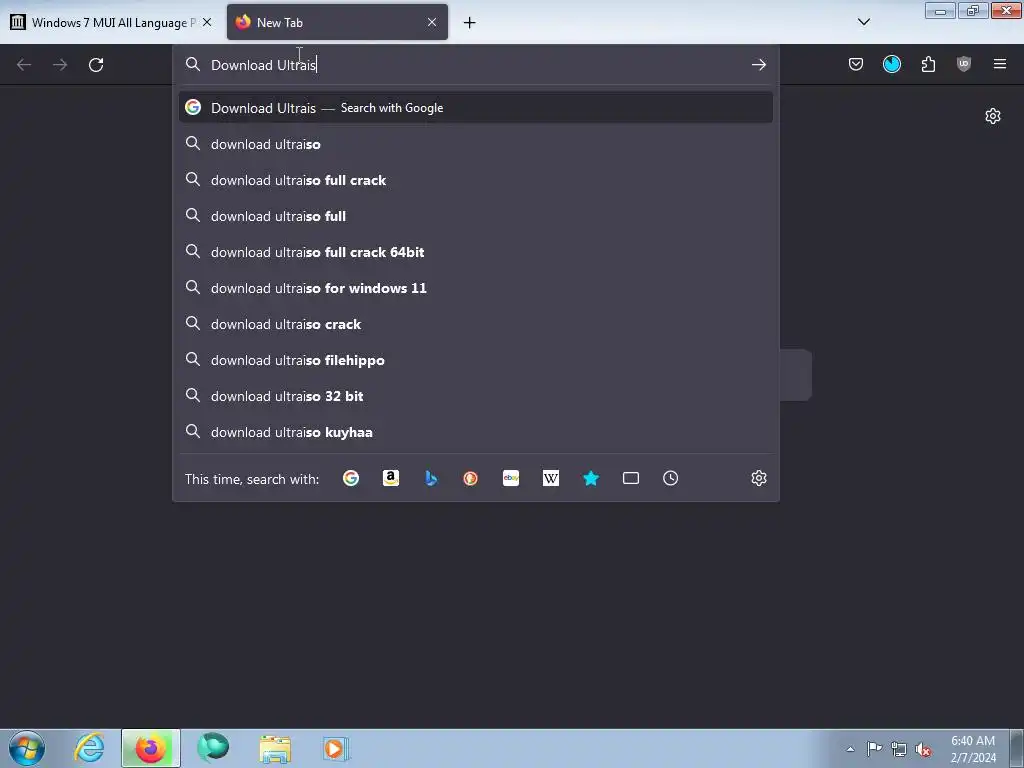Launch Internet Explorer from the taskbar
The height and width of the screenshot is (768, 1024).
(x=89, y=748)
